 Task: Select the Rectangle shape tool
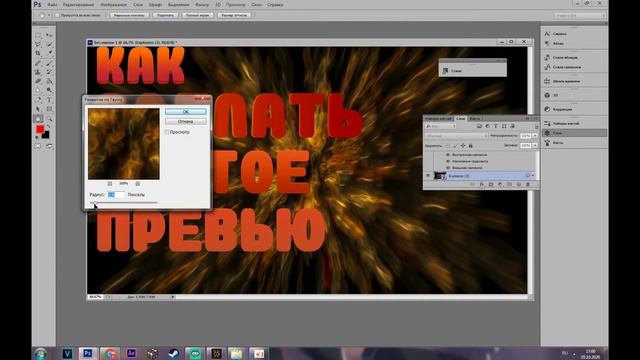[x=49, y=109]
